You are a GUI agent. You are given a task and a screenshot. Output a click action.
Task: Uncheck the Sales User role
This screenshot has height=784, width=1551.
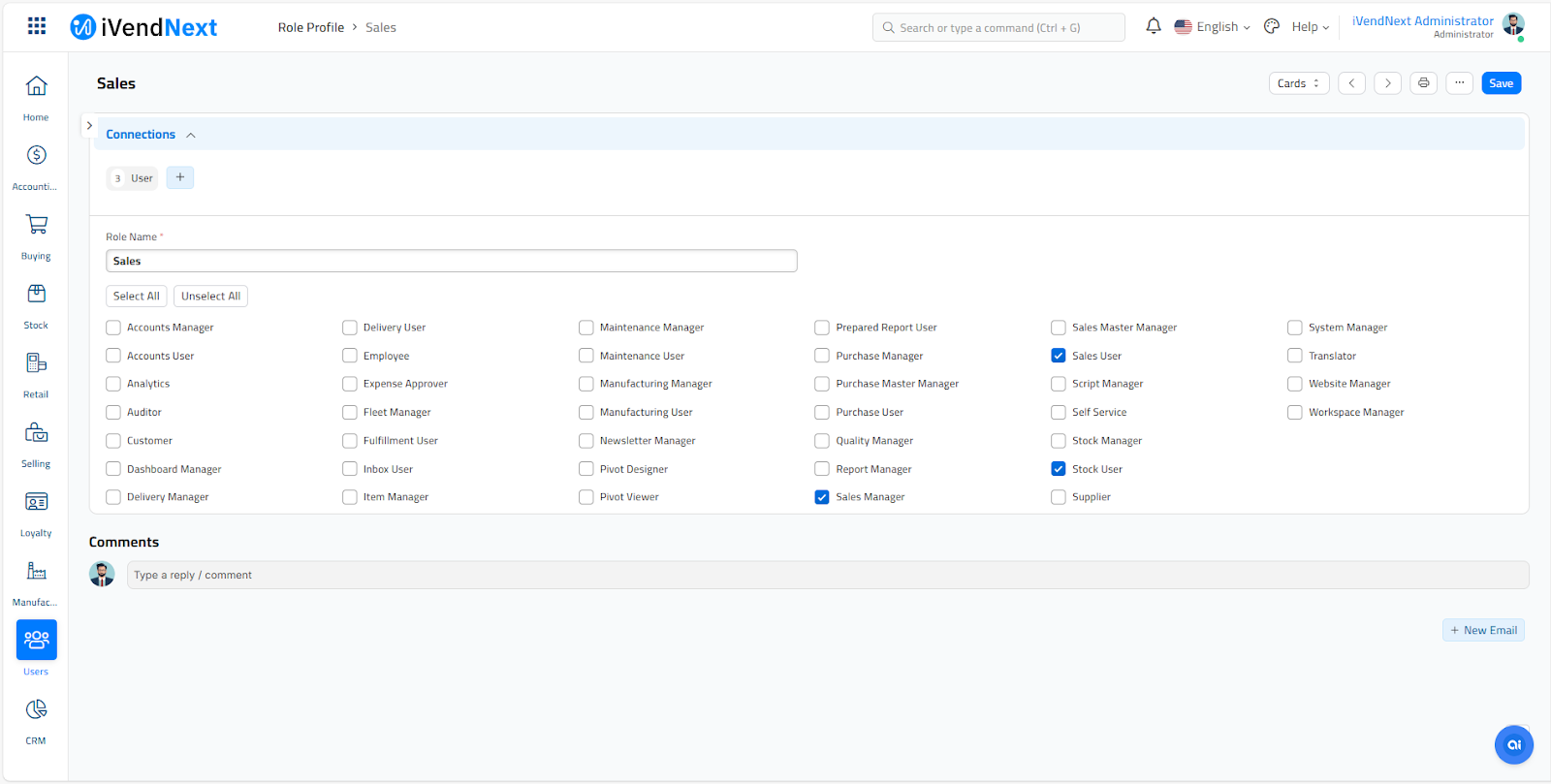tap(1059, 356)
